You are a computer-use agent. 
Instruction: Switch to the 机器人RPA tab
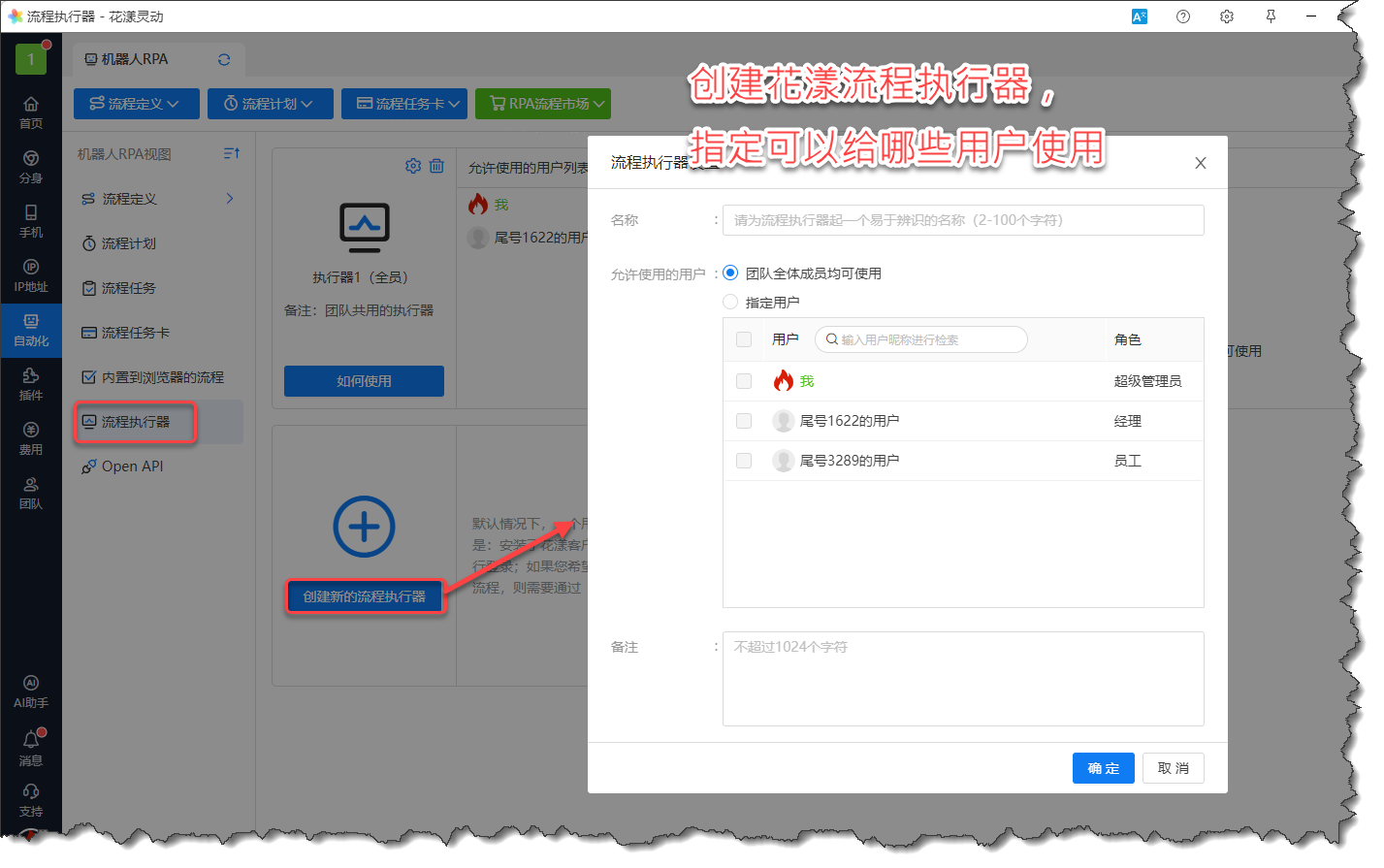pos(136,59)
